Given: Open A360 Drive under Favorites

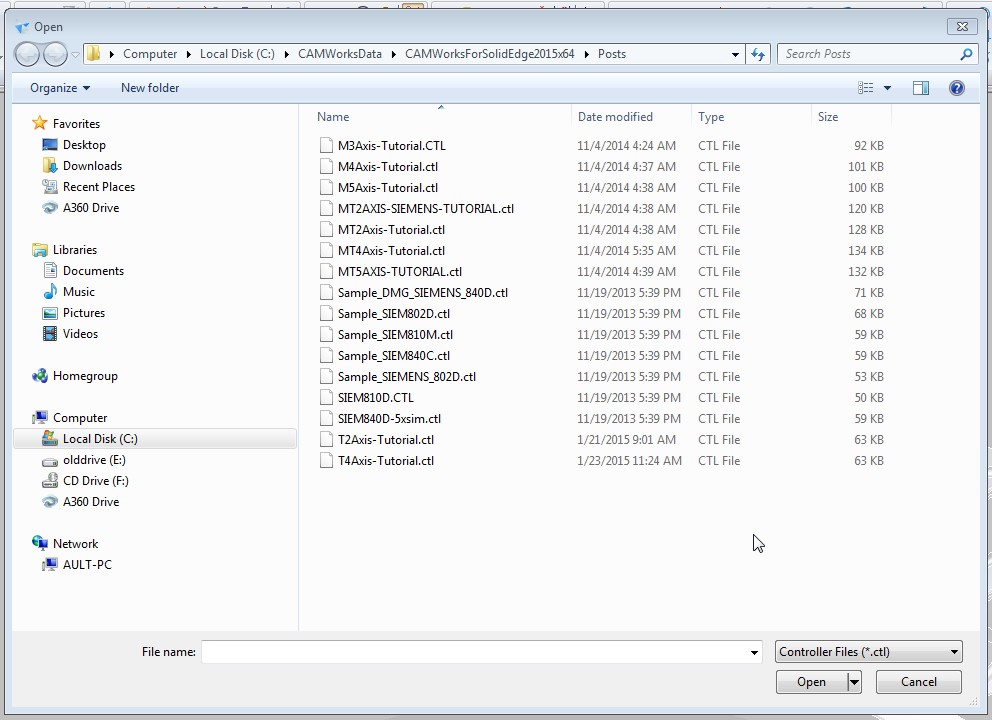Looking at the screenshot, I should click(90, 208).
